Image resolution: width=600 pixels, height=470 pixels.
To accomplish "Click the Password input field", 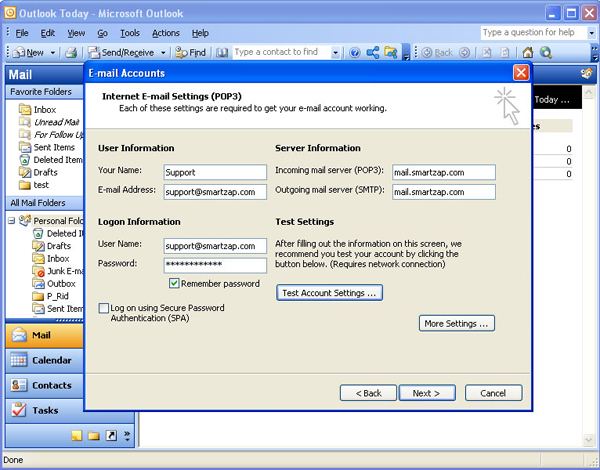I will (x=215, y=265).
